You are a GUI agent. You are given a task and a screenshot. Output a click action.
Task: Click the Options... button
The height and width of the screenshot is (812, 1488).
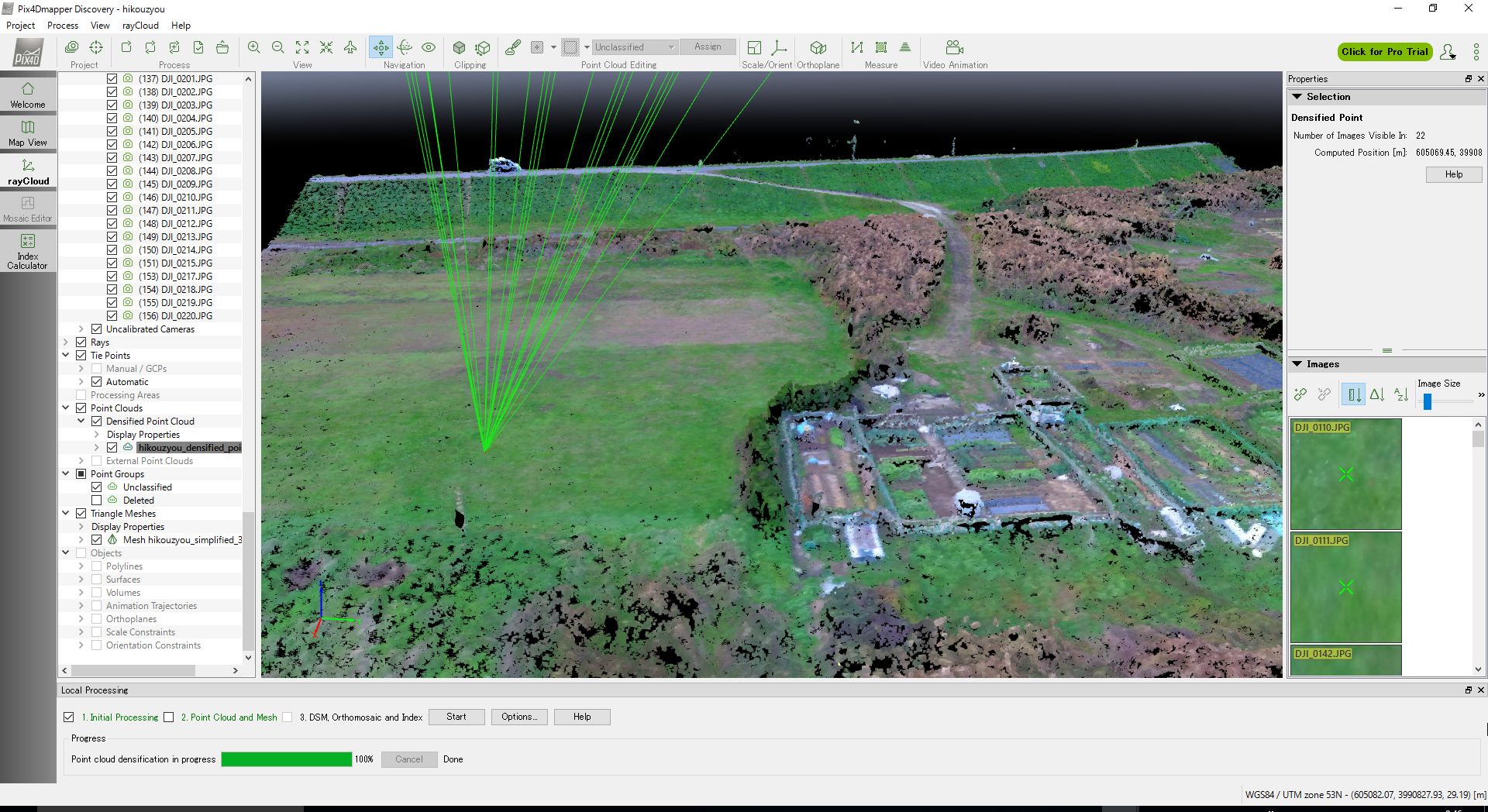click(x=519, y=717)
